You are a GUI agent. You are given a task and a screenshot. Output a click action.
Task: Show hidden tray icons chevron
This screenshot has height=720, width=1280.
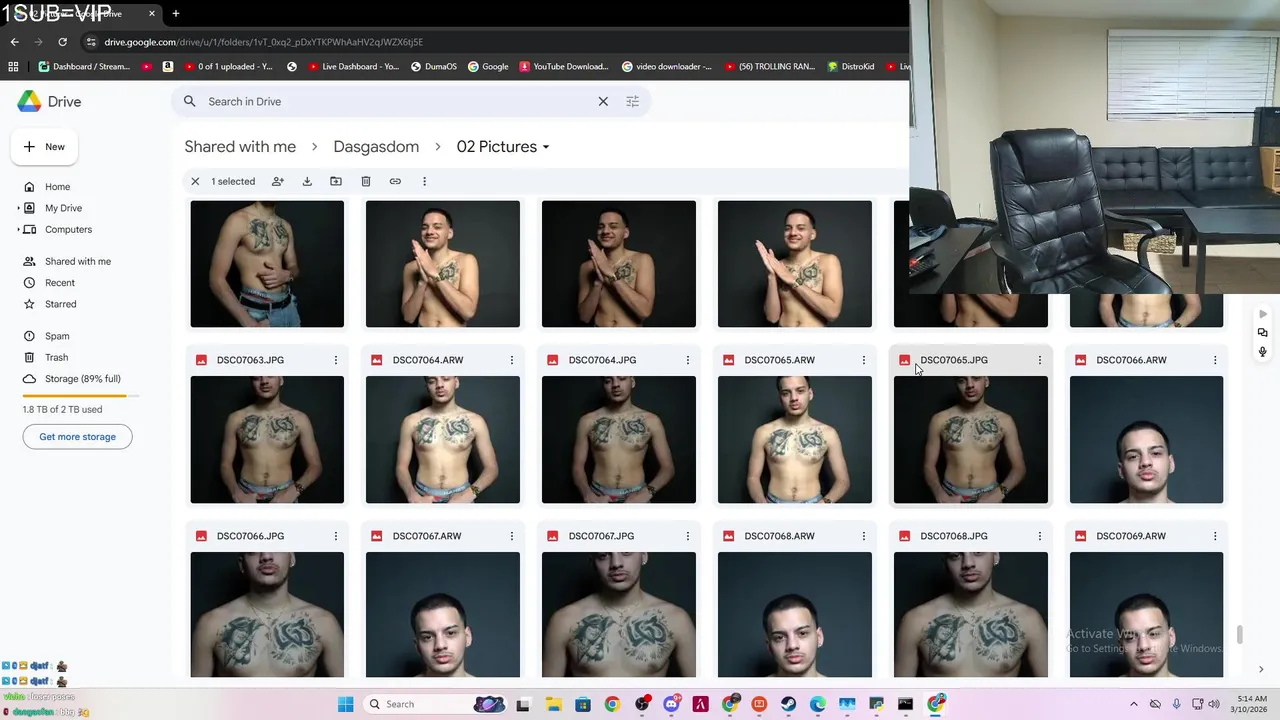pos(1133,704)
